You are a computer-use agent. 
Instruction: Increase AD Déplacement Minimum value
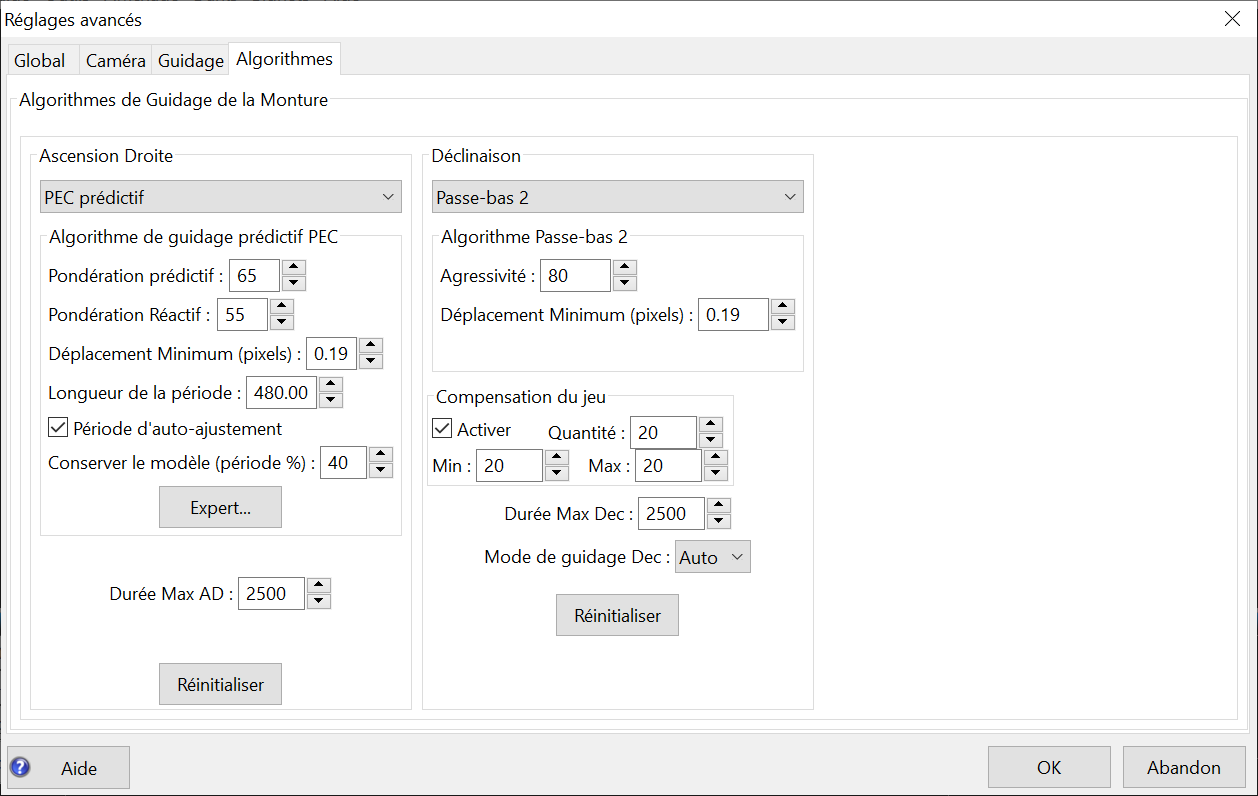tap(371, 345)
